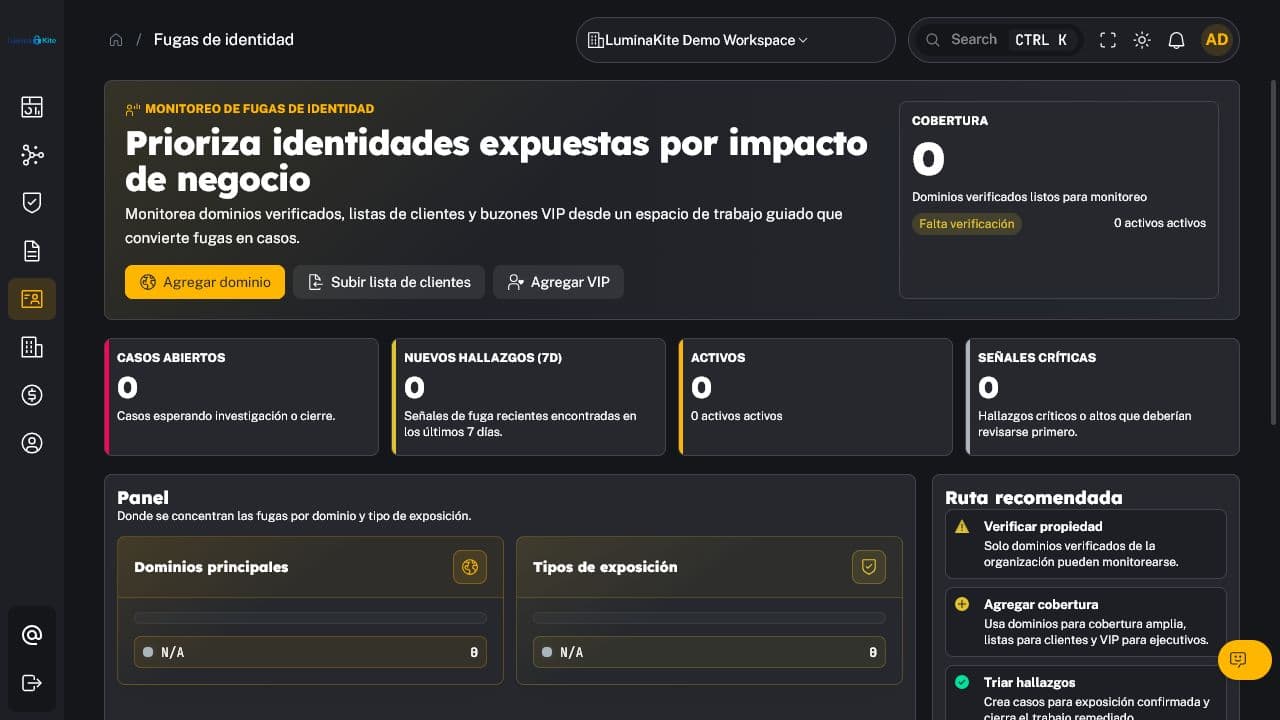Click plus icon beside Agregar cobertura

(x=962, y=604)
